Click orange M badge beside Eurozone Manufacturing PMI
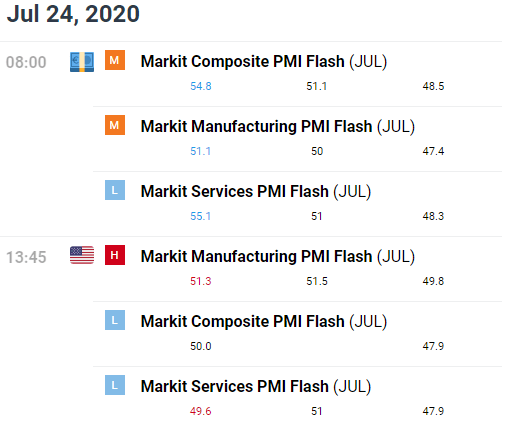The height and width of the screenshot is (422, 525). click(x=115, y=125)
